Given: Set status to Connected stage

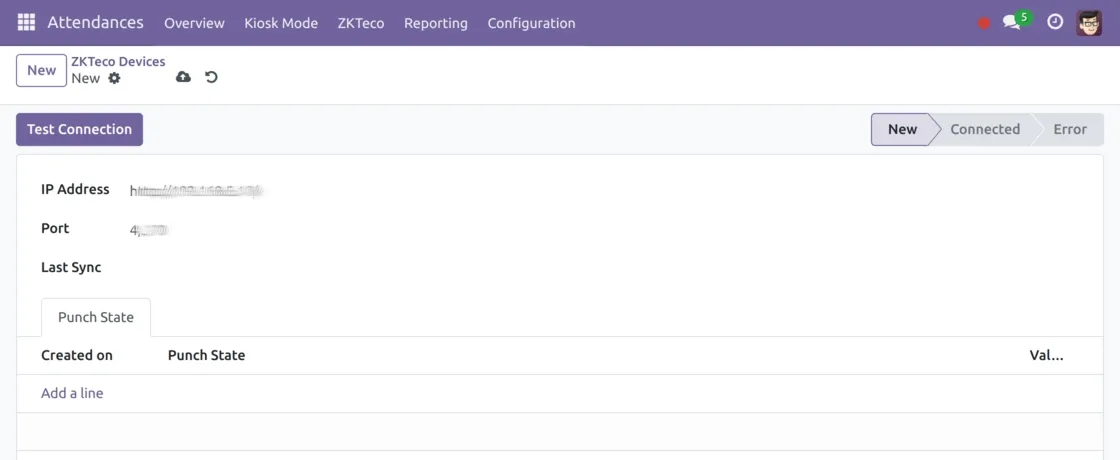Looking at the screenshot, I should tap(984, 129).
